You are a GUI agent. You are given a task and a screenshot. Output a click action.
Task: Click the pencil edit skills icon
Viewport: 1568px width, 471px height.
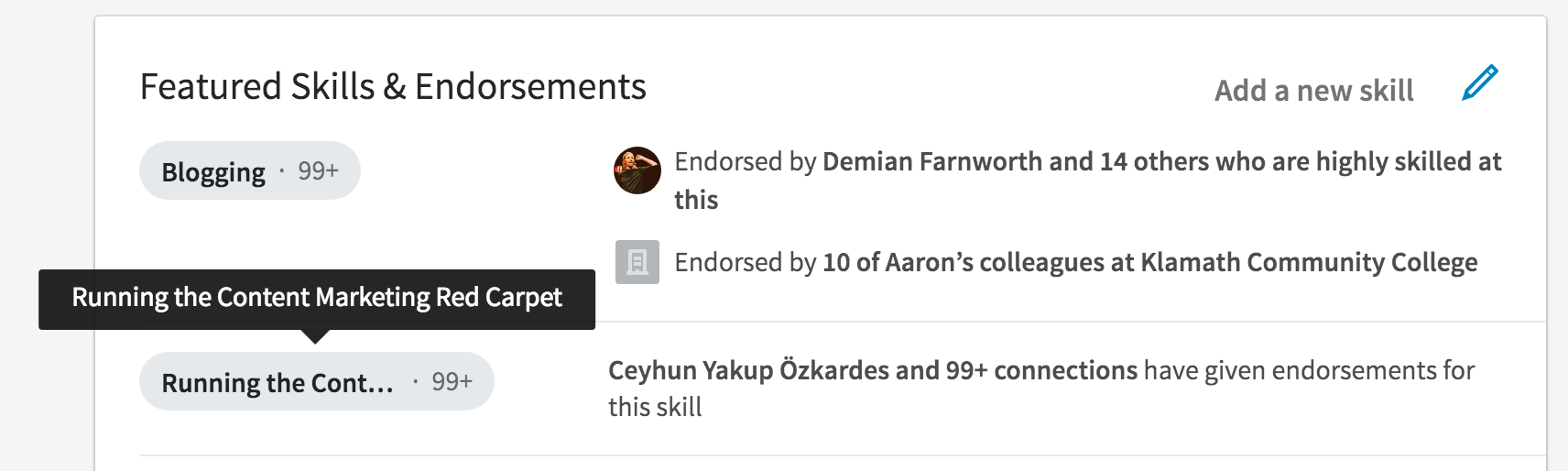1480,82
